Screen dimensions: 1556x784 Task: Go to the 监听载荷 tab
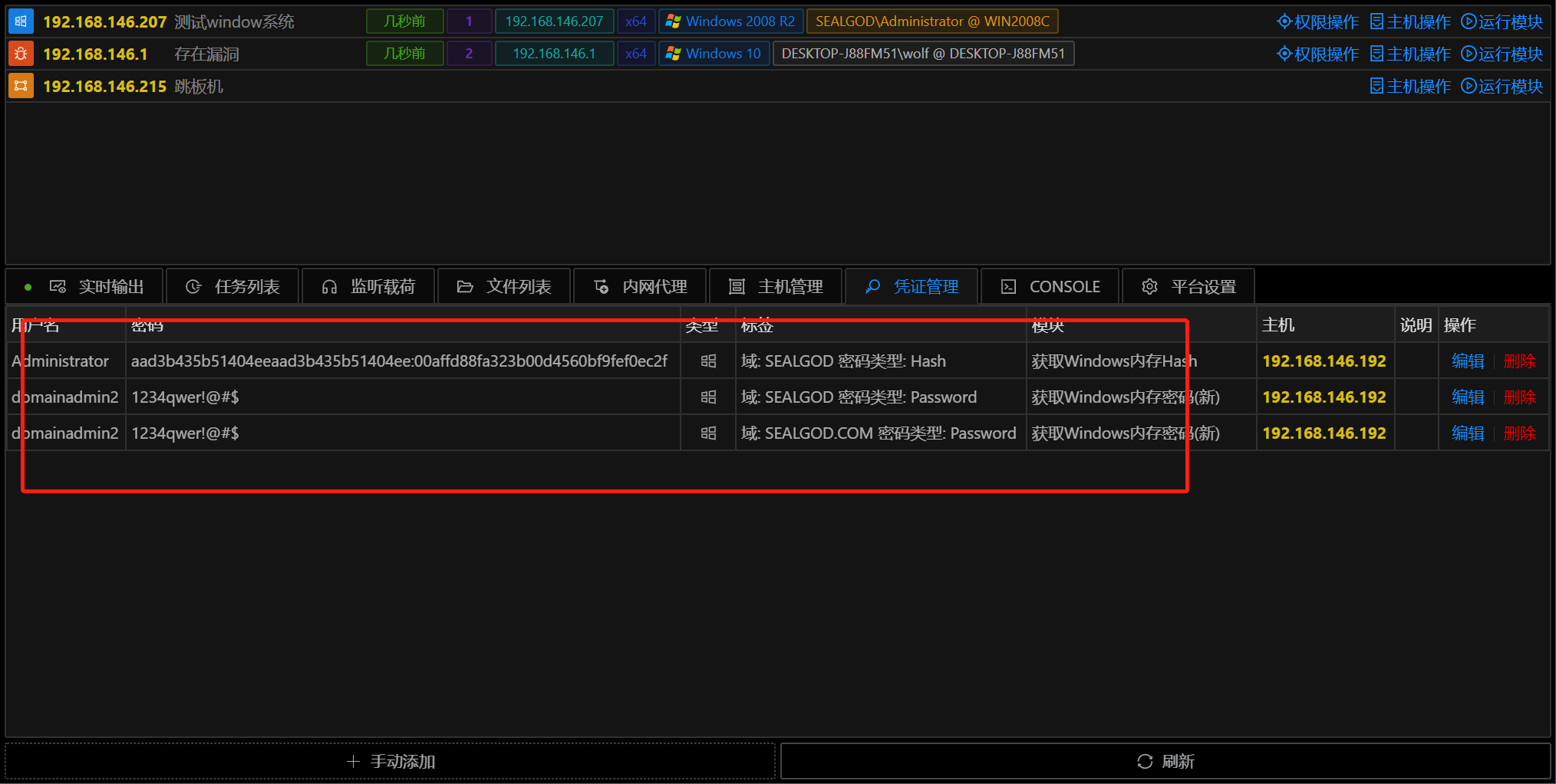pyautogui.click(x=368, y=287)
